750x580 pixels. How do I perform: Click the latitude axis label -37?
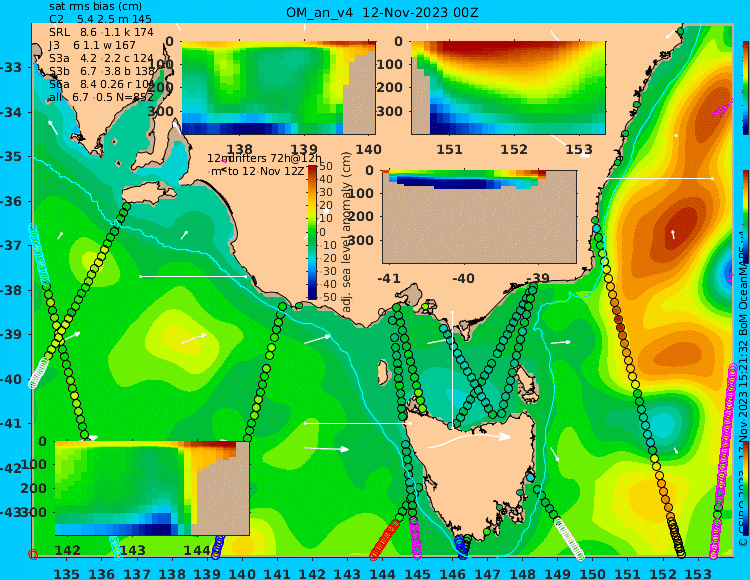tap(11, 245)
